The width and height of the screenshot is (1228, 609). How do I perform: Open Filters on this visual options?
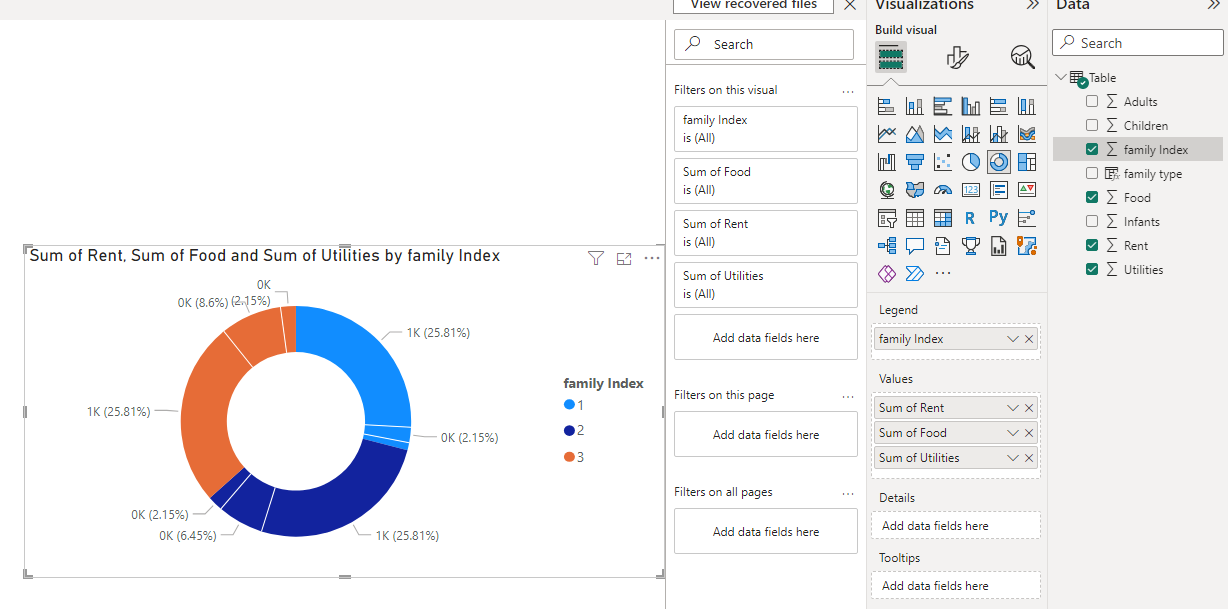pos(848,90)
